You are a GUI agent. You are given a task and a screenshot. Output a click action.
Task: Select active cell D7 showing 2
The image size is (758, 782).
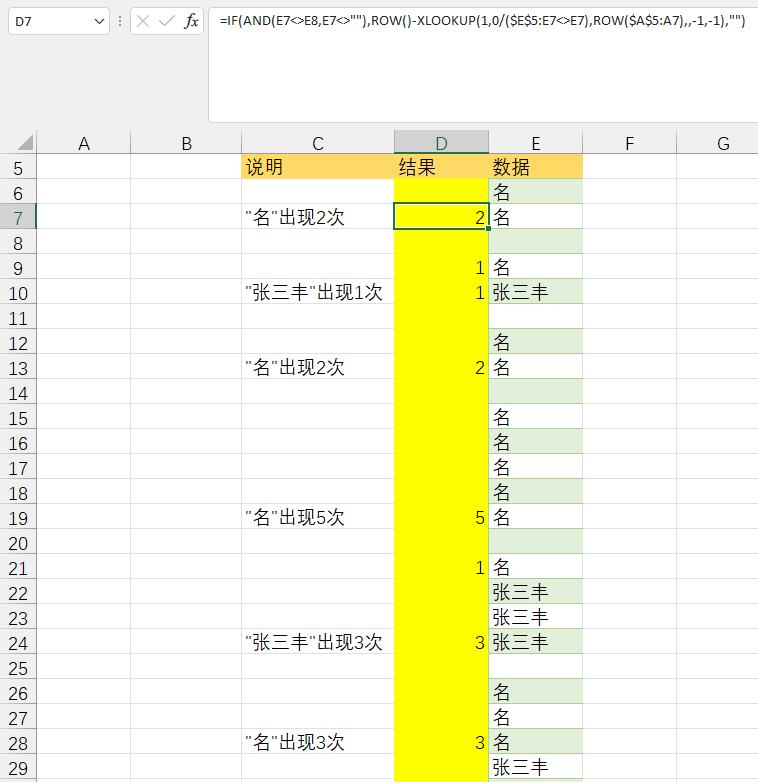pyautogui.click(x=441, y=217)
